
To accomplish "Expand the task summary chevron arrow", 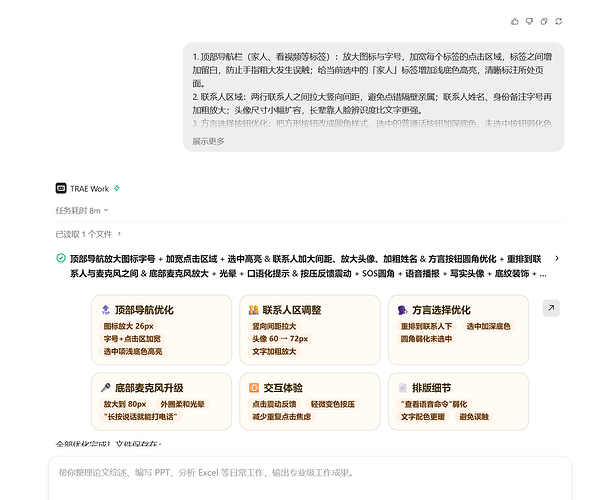I will [x=557, y=258].
